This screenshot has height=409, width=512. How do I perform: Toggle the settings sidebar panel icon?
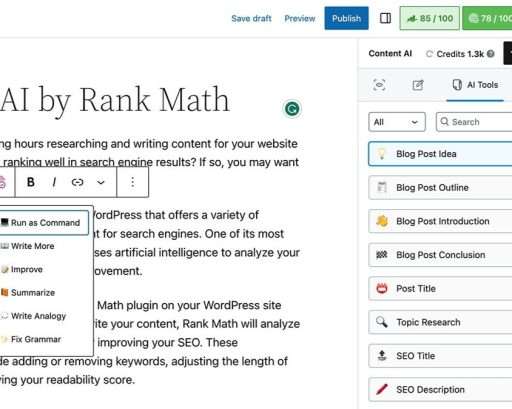[x=385, y=18]
